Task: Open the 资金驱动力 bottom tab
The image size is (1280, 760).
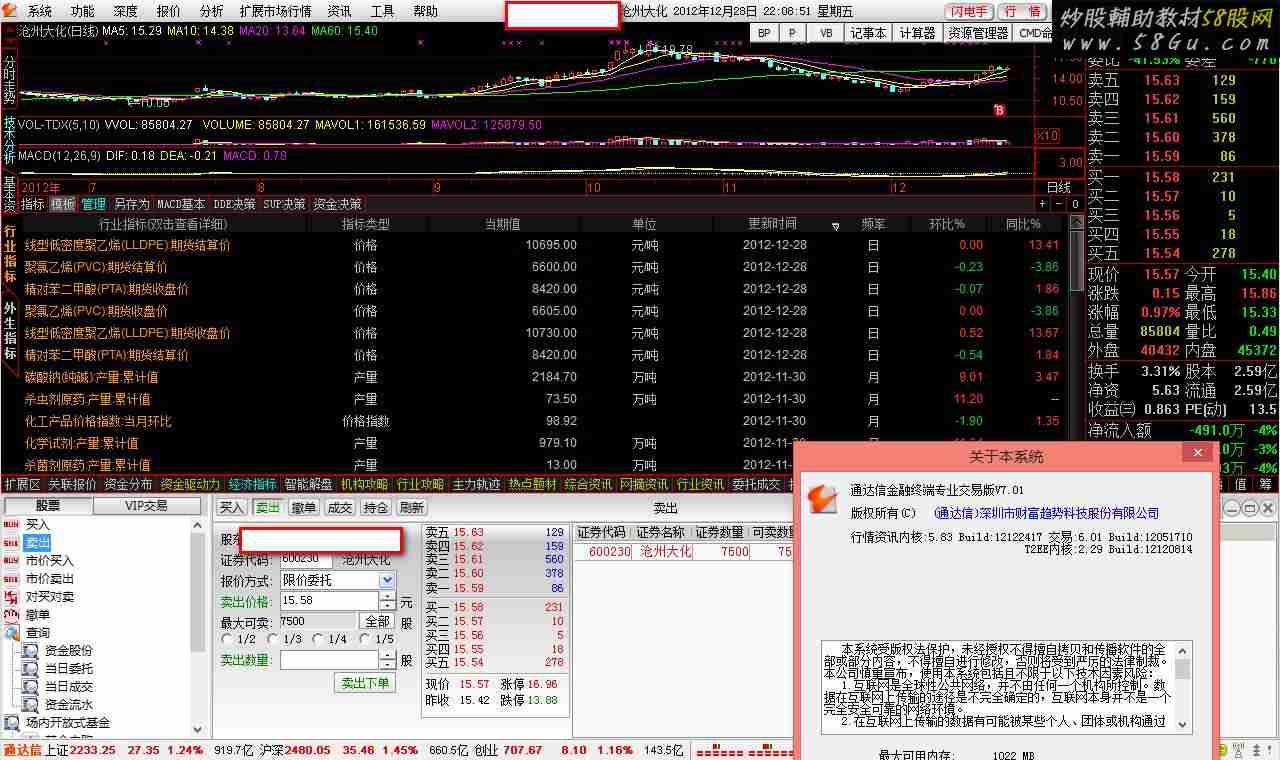Action: pyautogui.click(x=190, y=484)
